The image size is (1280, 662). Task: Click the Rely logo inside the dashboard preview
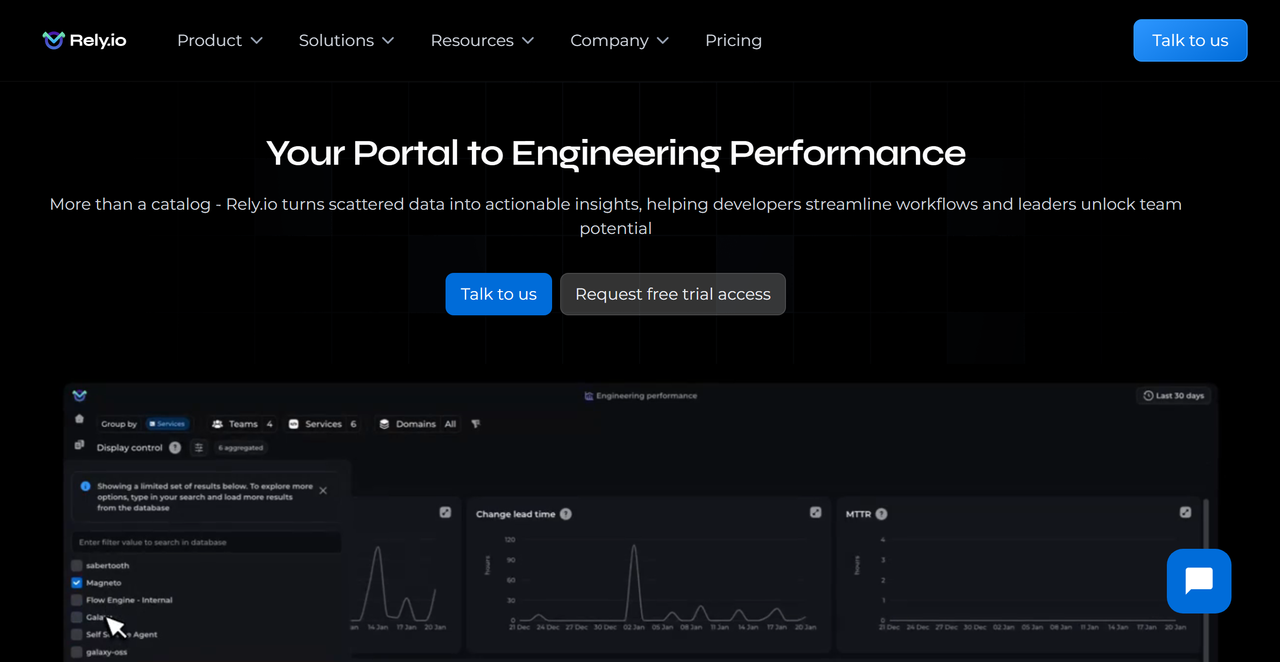click(80, 396)
